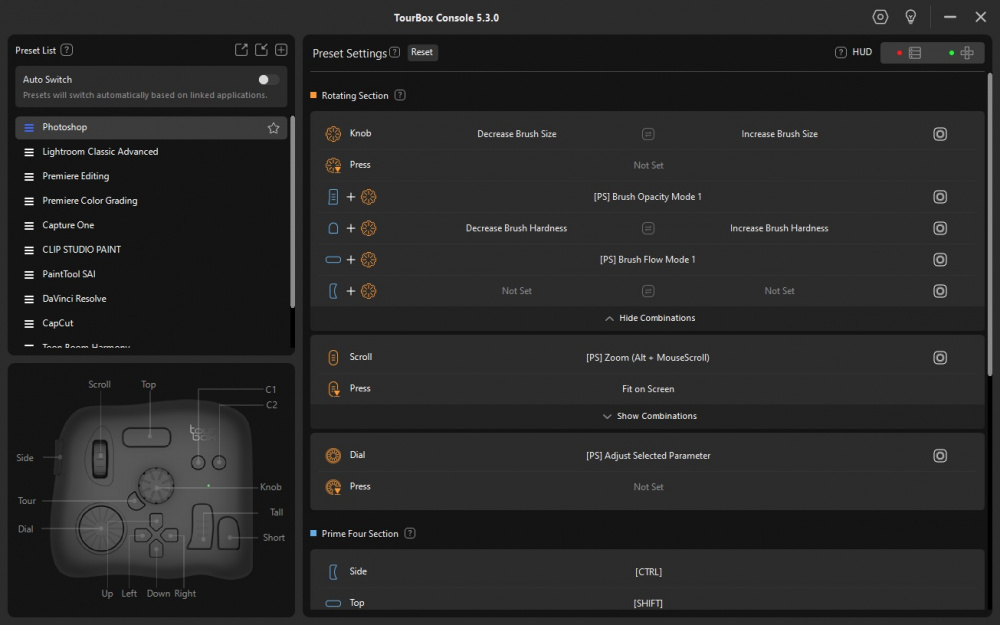This screenshot has height=625, width=1000.
Task: Click the Rotating Section help icon
Action: click(x=400, y=95)
